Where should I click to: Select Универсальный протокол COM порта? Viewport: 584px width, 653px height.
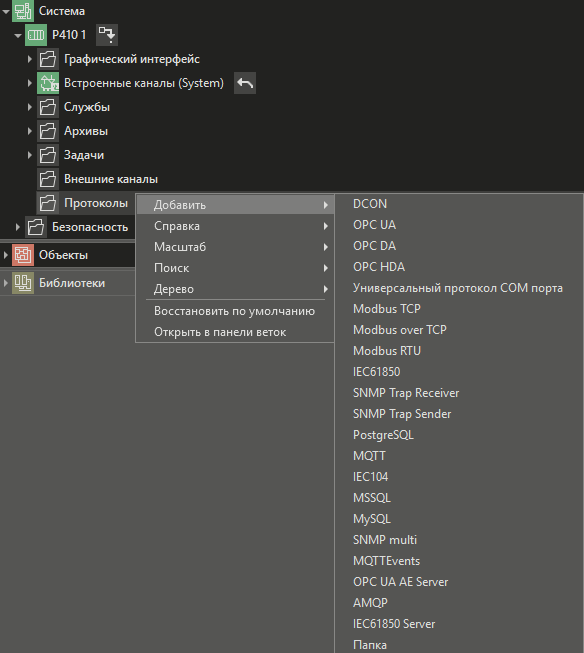pyautogui.click(x=459, y=288)
